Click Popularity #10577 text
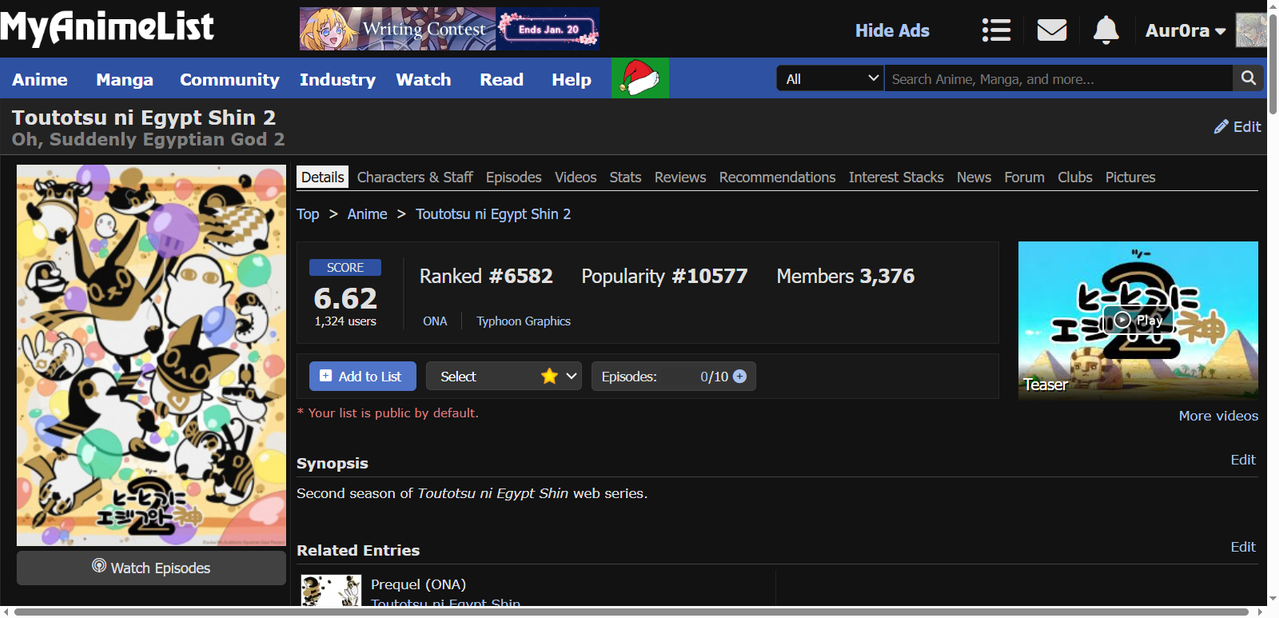This screenshot has height=618, width=1279. (665, 276)
